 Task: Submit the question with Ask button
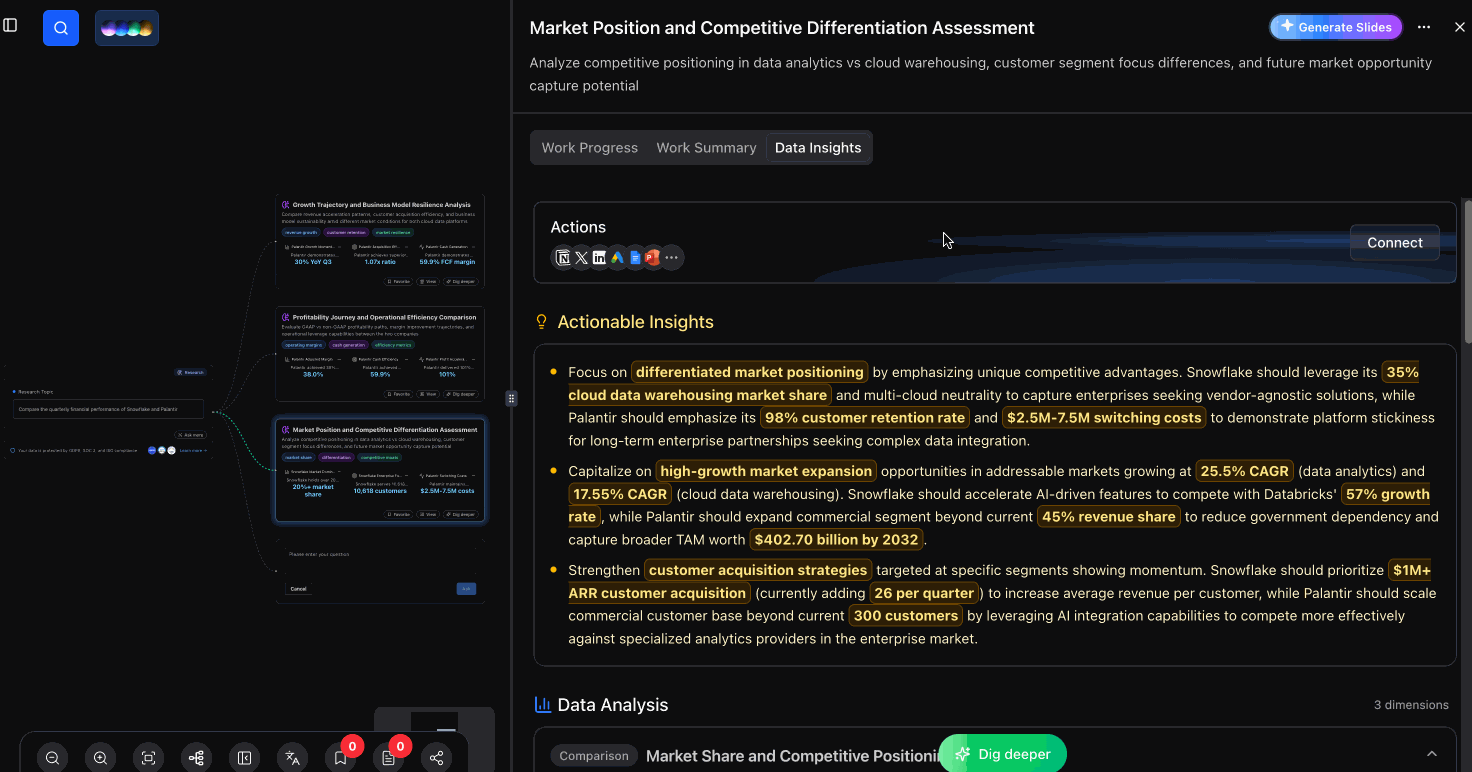tap(466, 589)
